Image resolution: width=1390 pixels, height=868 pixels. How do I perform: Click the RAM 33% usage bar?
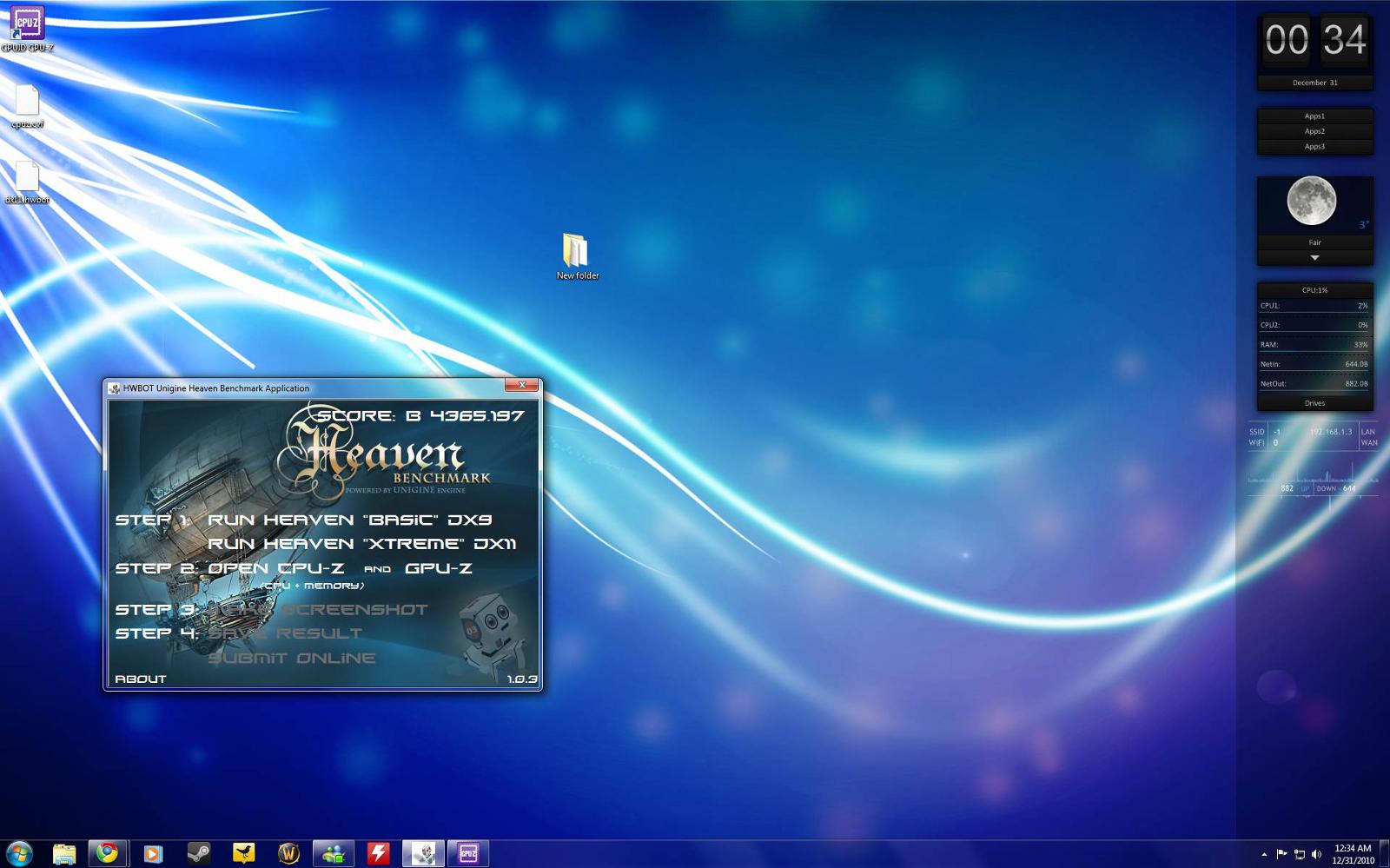[1315, 345]
